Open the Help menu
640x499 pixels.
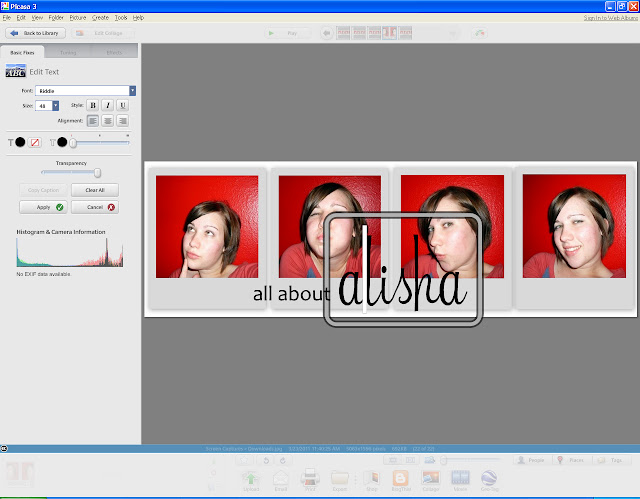[138, 18]
